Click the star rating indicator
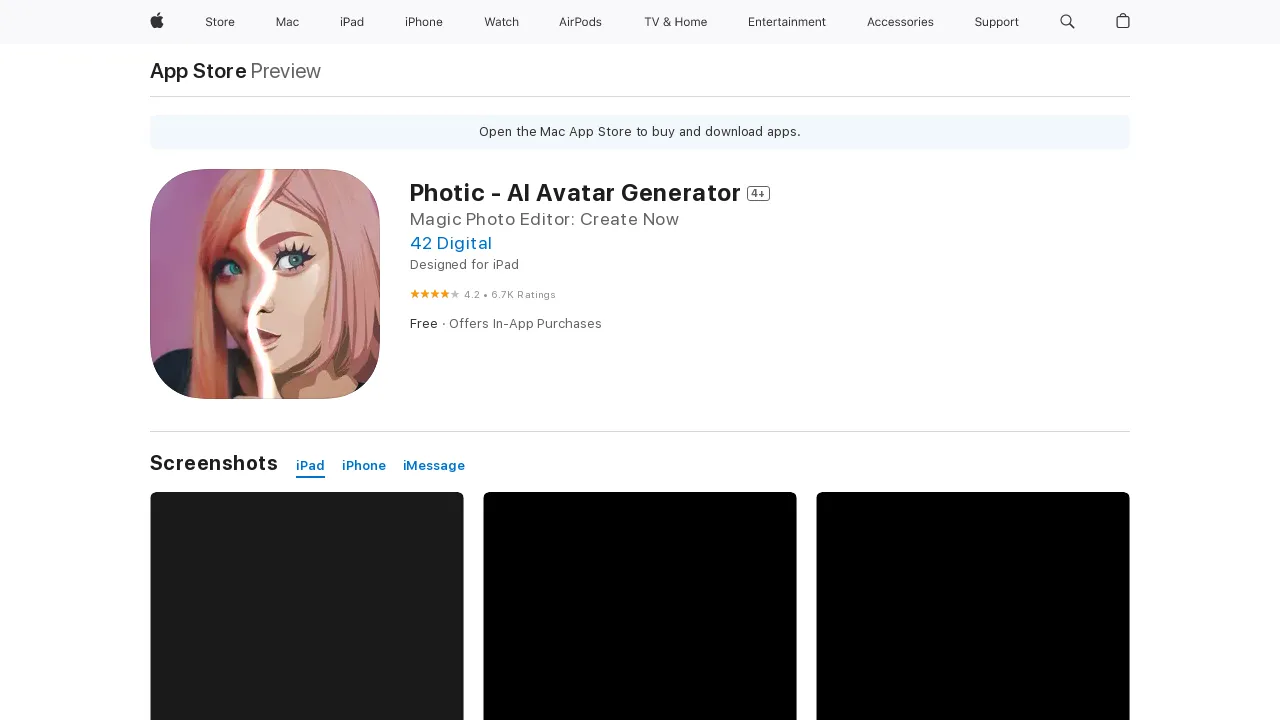This screenshot has height=720, width=1280. click(434, 294)
